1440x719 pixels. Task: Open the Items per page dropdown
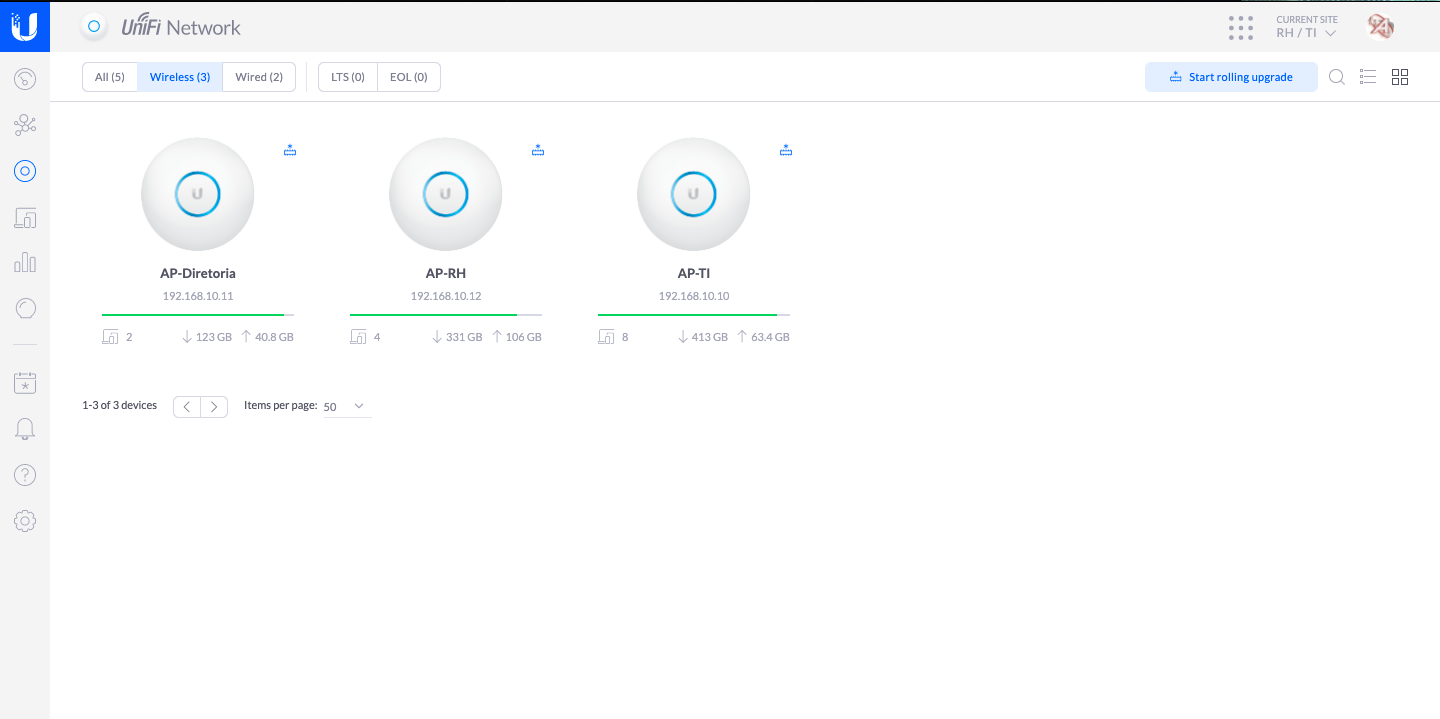pos(346,407)
